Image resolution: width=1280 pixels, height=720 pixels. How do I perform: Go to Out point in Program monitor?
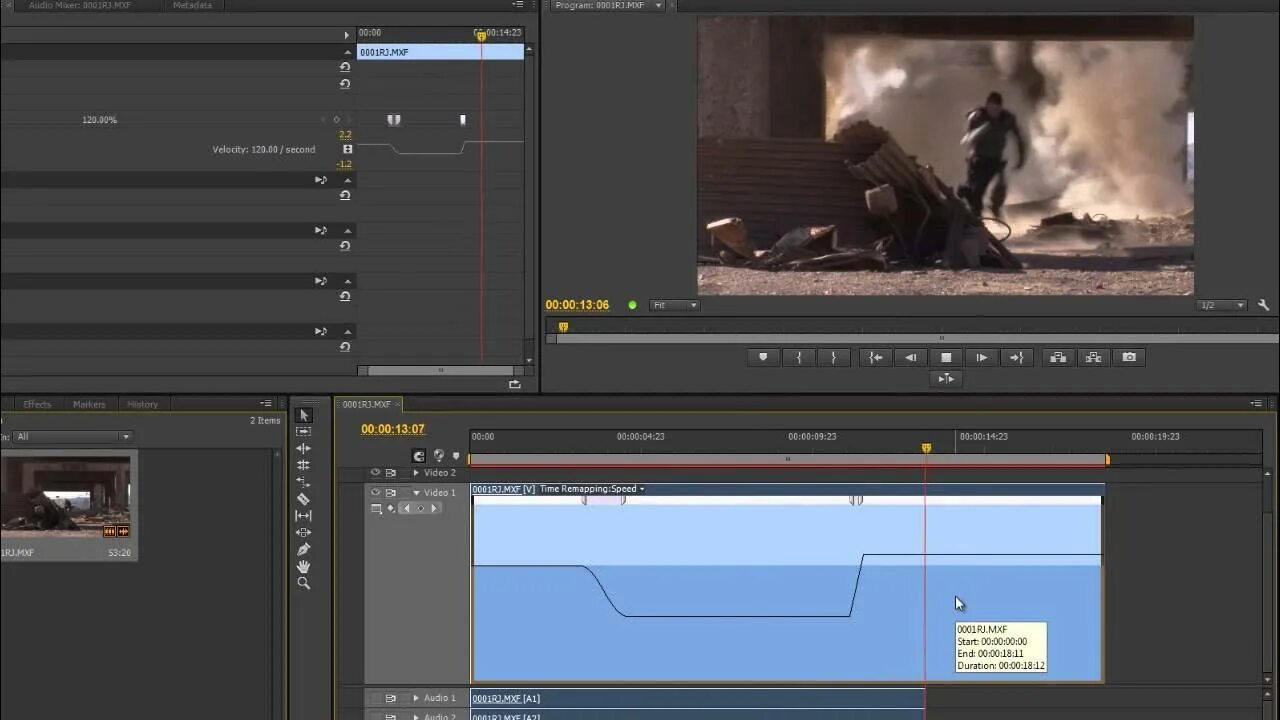coord(1017,357)
